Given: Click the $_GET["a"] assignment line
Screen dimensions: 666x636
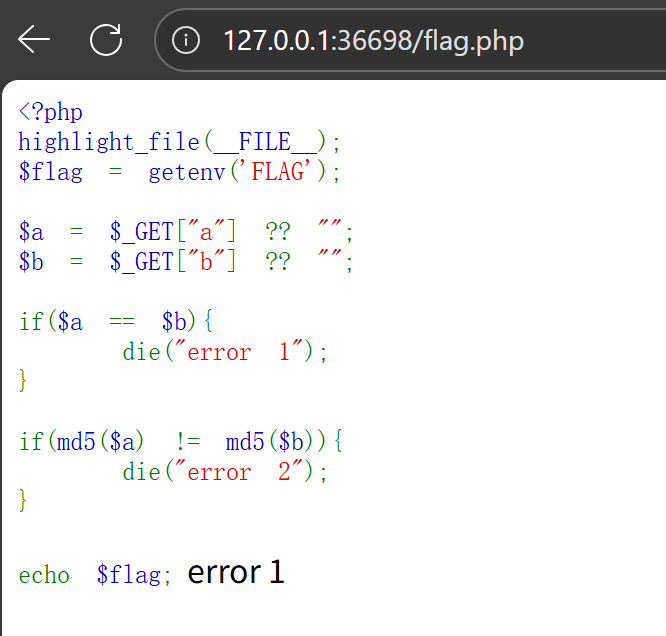Looking at the screenshot, I should click(x=186, y=233).
